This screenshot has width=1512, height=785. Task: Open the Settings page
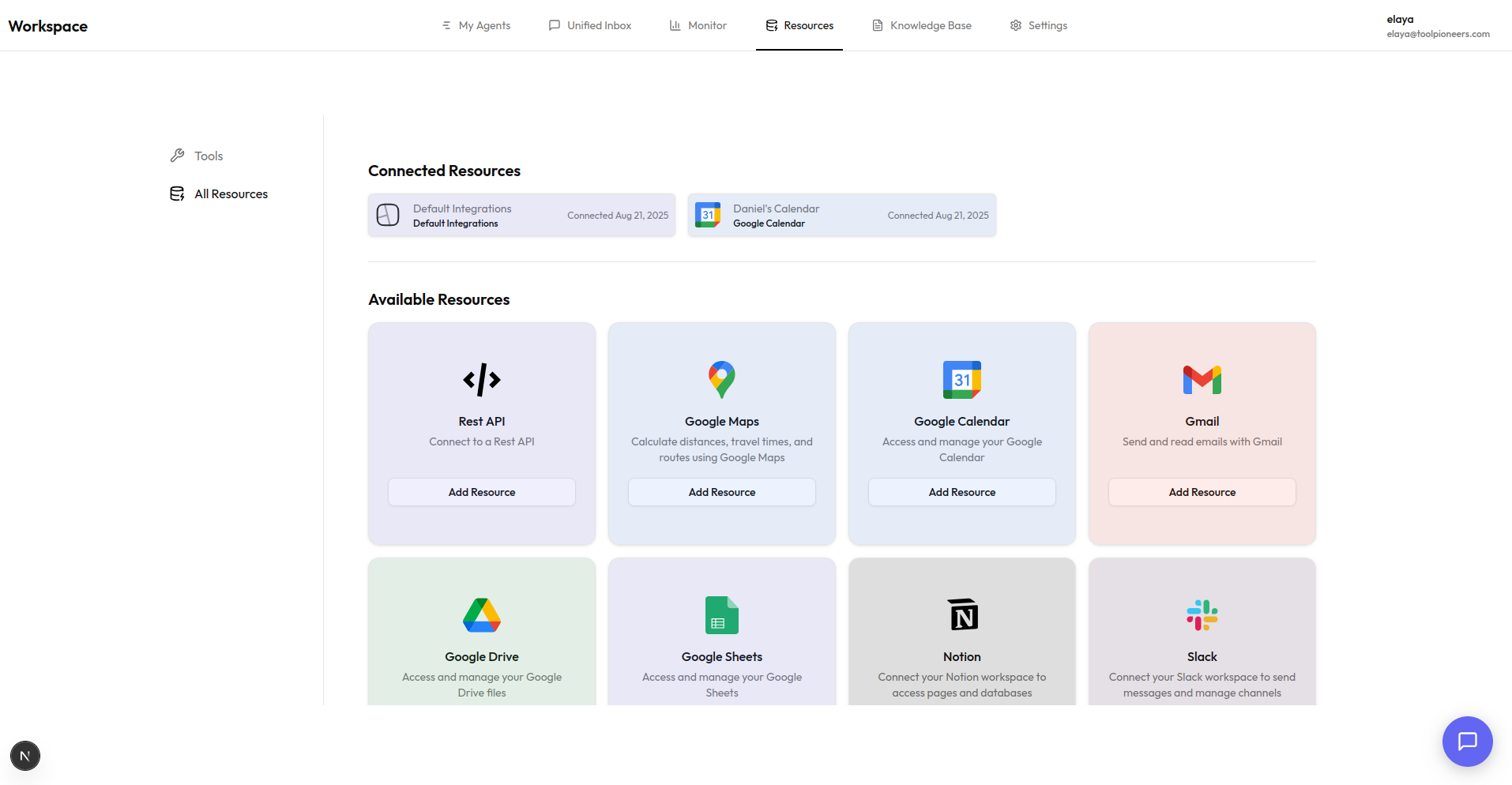[x=1038, y=24]
